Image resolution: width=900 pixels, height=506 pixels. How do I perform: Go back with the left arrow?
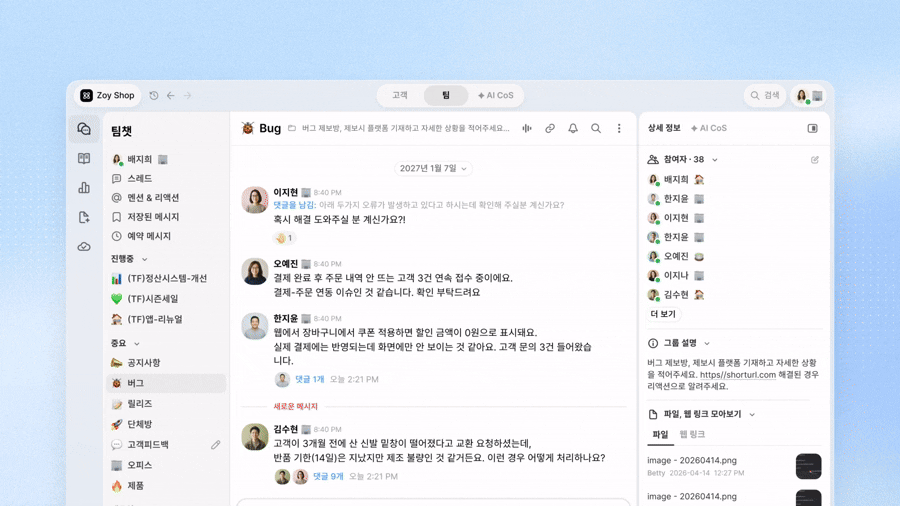pyautogui.click(x=170, y=95)
